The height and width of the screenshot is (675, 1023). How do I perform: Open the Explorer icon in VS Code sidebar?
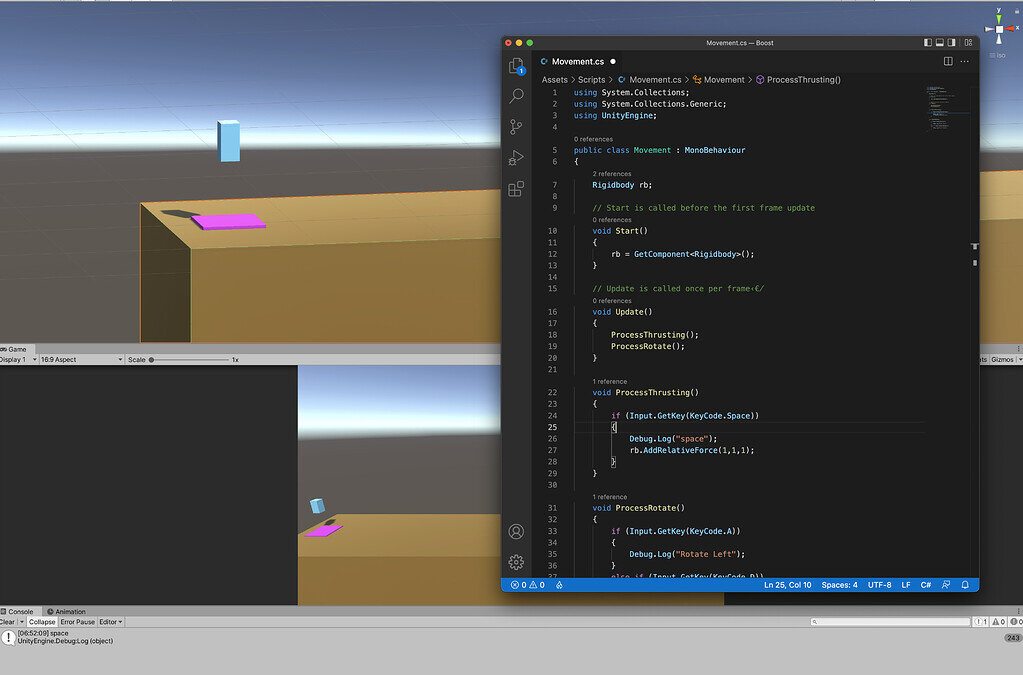pos(516,65)
